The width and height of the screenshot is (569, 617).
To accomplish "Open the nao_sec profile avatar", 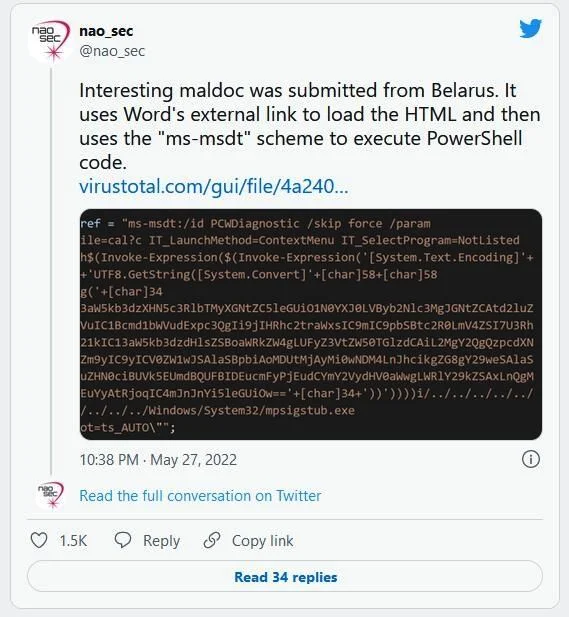I will [50, 41].
